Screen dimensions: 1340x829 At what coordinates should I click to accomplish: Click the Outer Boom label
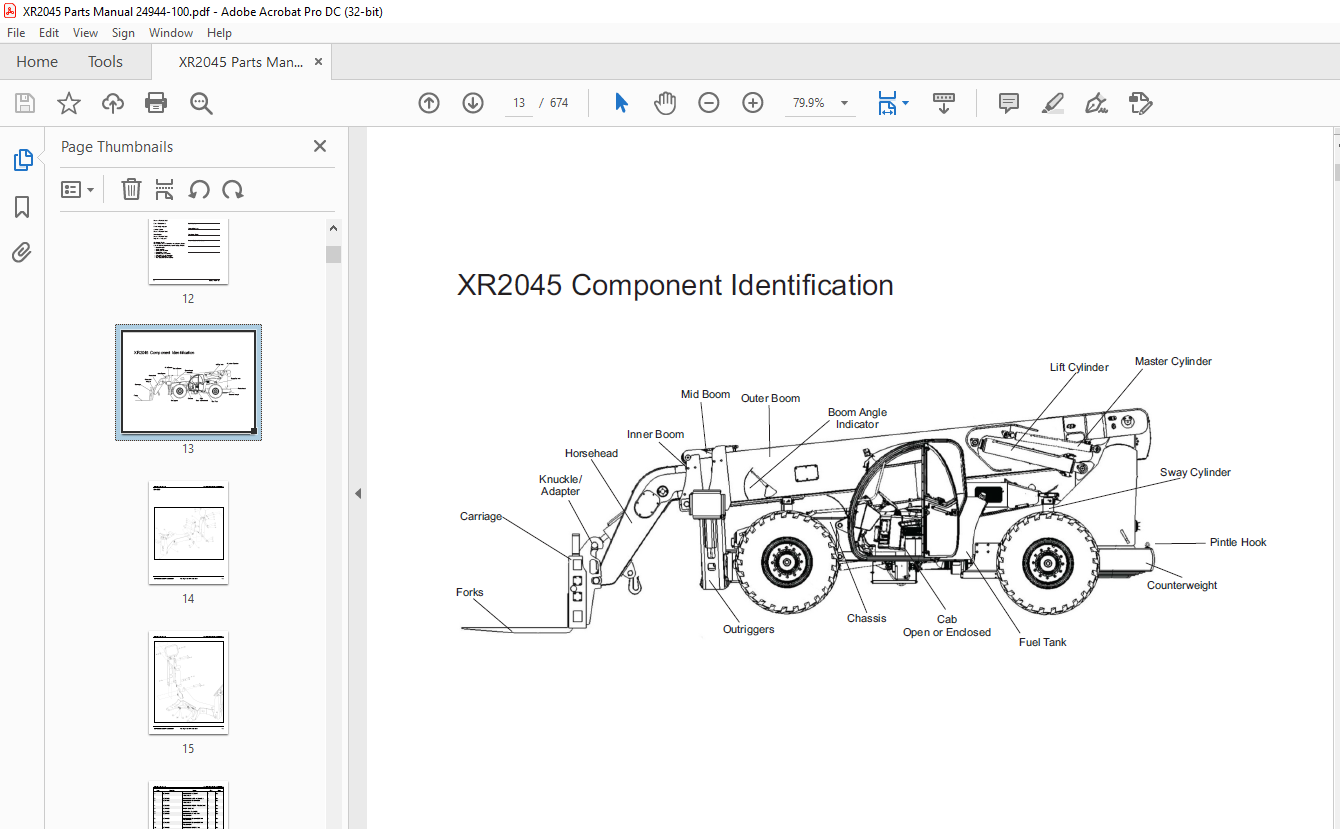tap(770, 398)
